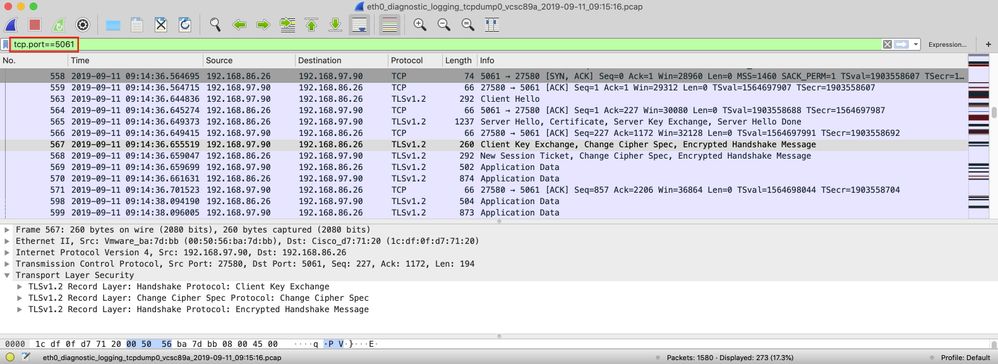
Task: Select packet 565 Server Hello, Certificate row
Action: (x=483, y=122)
